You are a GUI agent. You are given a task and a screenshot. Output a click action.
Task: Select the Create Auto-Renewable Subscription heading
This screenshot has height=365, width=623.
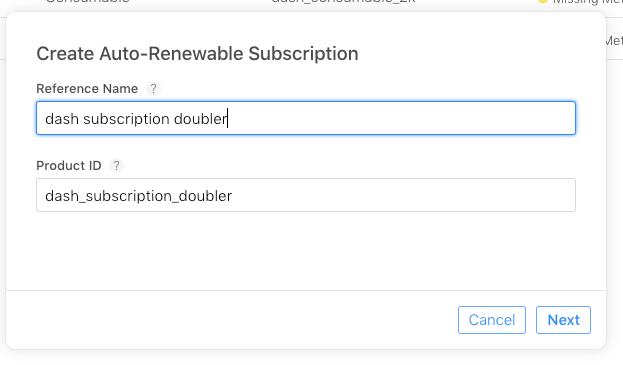pos(197,54)
